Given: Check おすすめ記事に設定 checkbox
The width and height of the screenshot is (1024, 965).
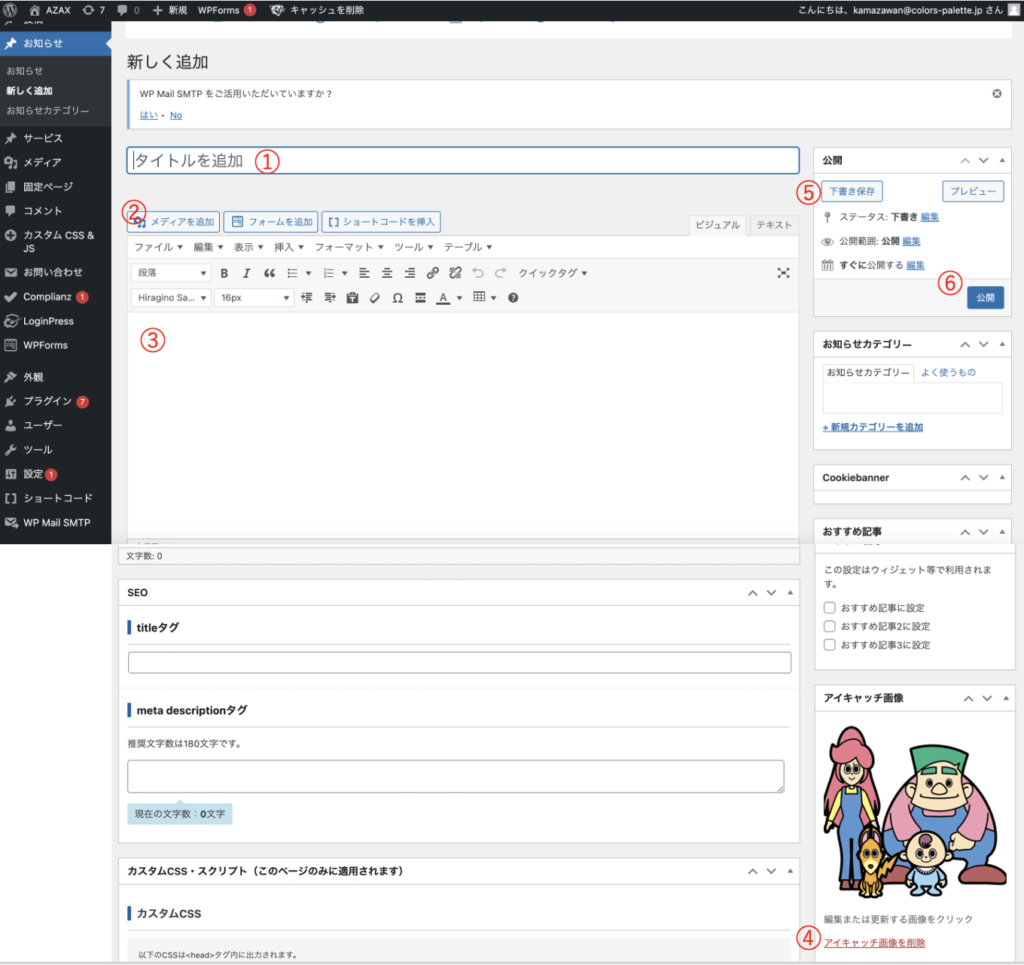Looking at the screenshot, I should [829, 608].
